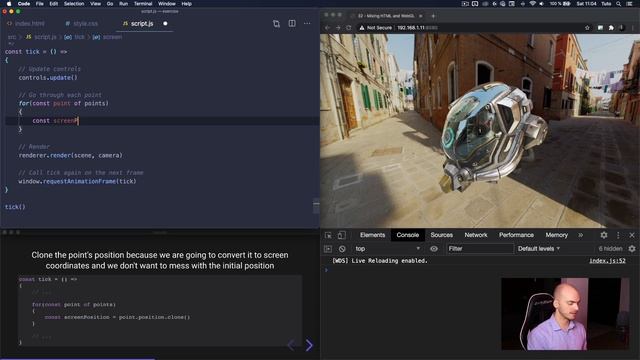
Task: Open the 'top' JavaScript context dropdown
Action: (x=387, y=249)
